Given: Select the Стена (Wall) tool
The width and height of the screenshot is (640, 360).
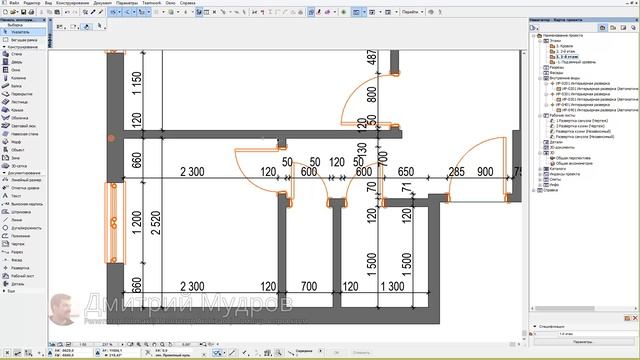Looking at the screenshot, I should pyautogui.click(x=23, y=54).
